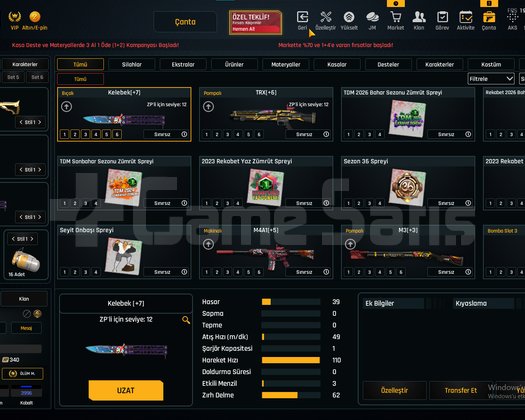Viewport: 525px width, 420px height.
Task: Open the Yükselt upgrade icon
Action: tap(349, 17)
